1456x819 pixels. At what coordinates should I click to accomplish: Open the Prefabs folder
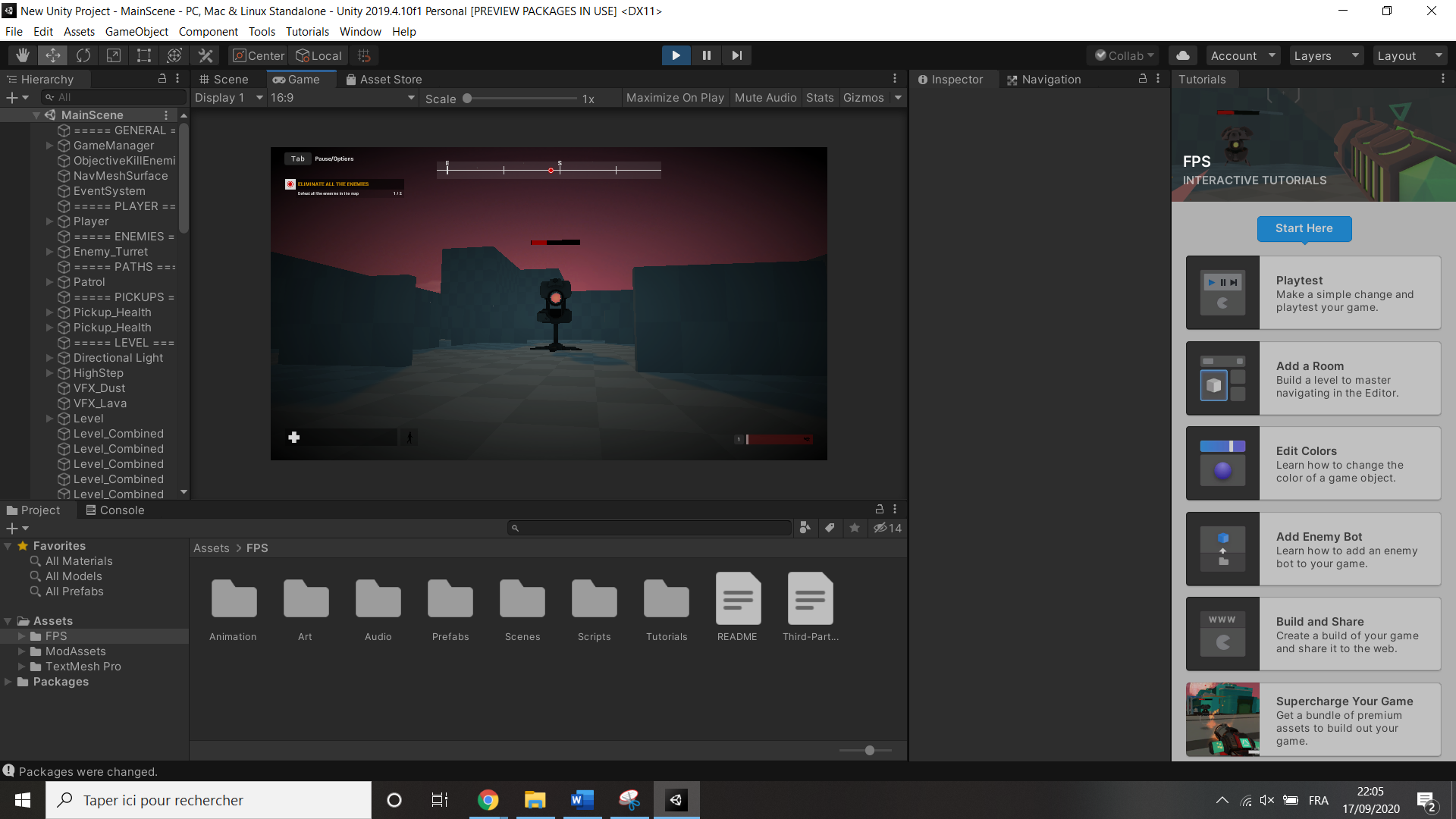[450, 608]
